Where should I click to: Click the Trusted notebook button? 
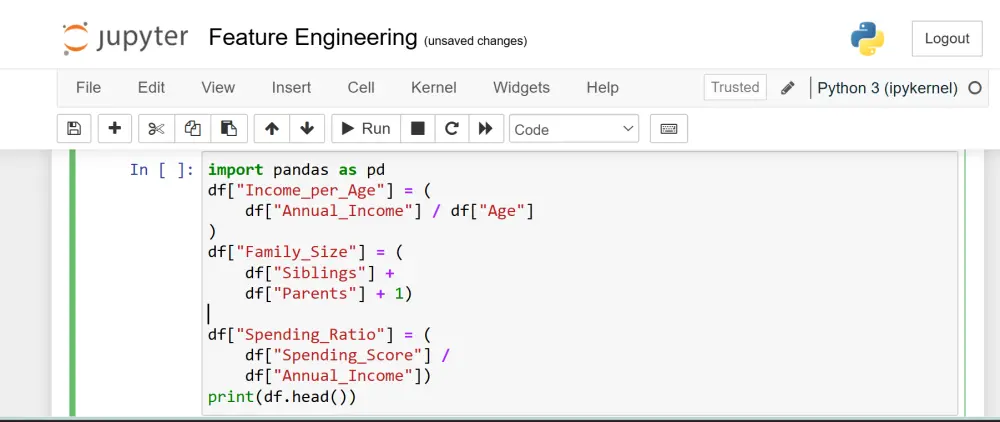[735, 87]
